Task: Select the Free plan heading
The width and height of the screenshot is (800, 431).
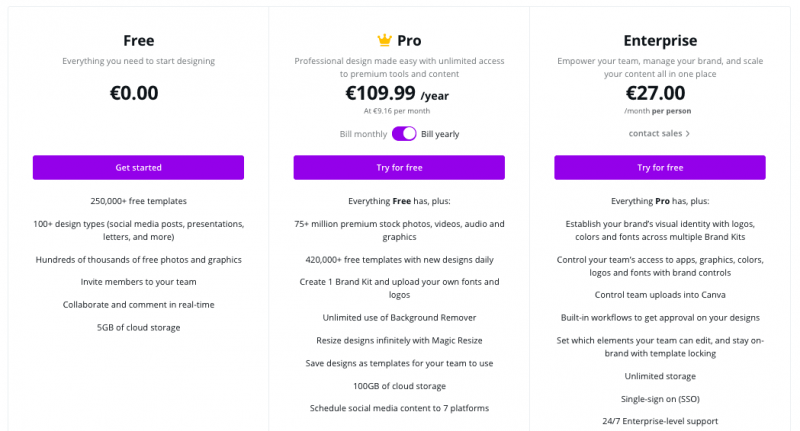Action: click(138, 40)
